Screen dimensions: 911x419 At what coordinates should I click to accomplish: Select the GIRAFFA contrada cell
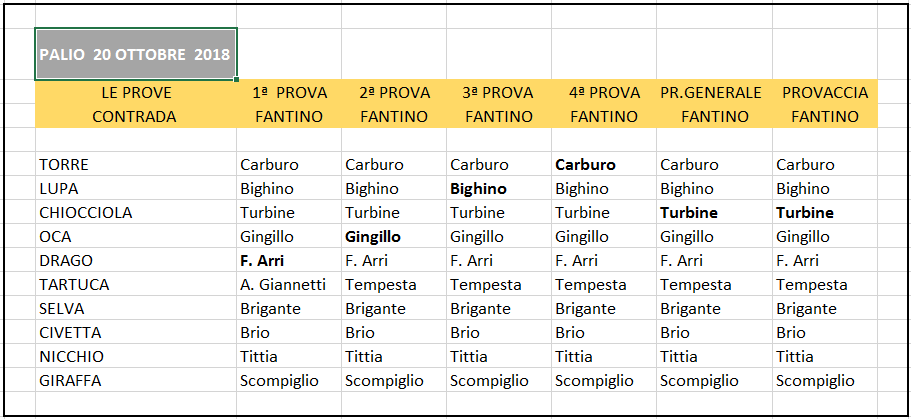tap(135, 381)
